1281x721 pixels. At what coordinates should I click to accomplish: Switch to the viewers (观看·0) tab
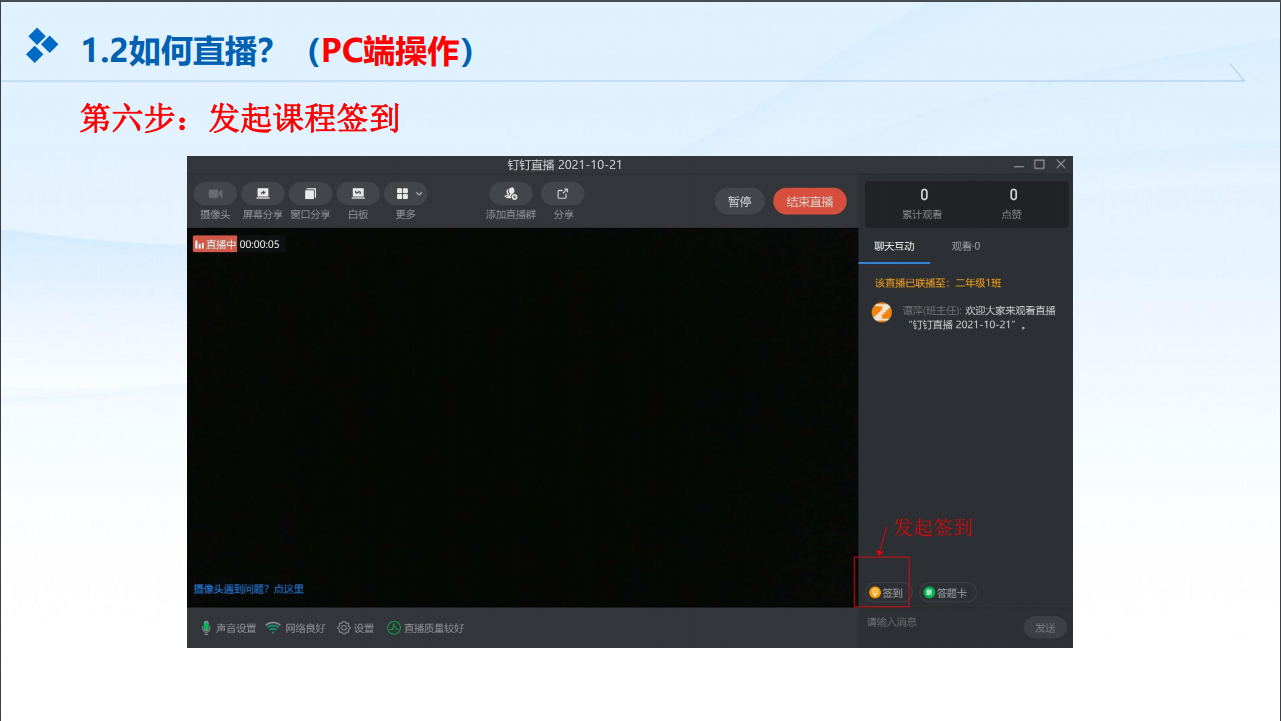pos(966,246)
